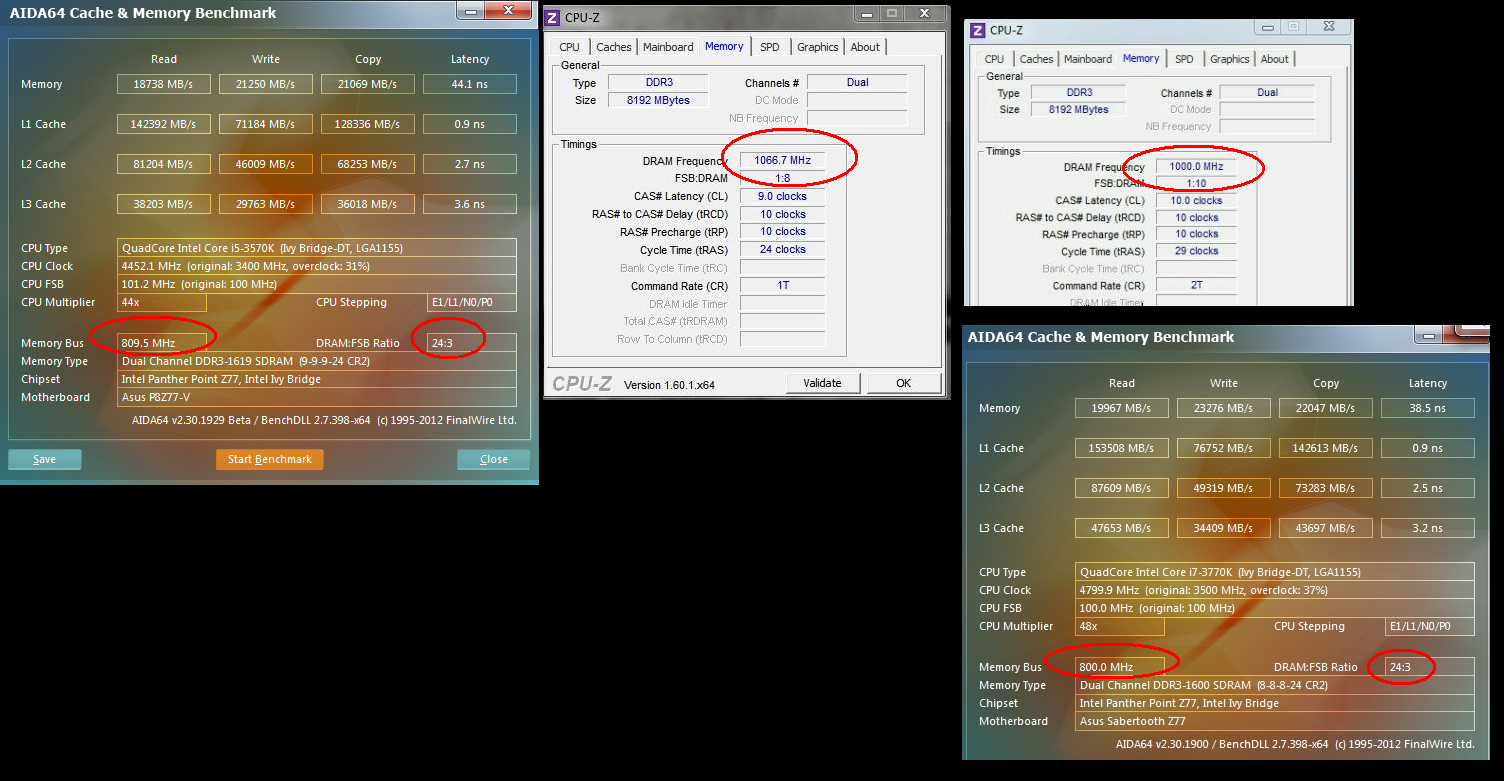Open About tab in the 1000.0 MHz CPU-Z window
Viewport: 1504px width, 781px height.
(x=1275, y=59)
